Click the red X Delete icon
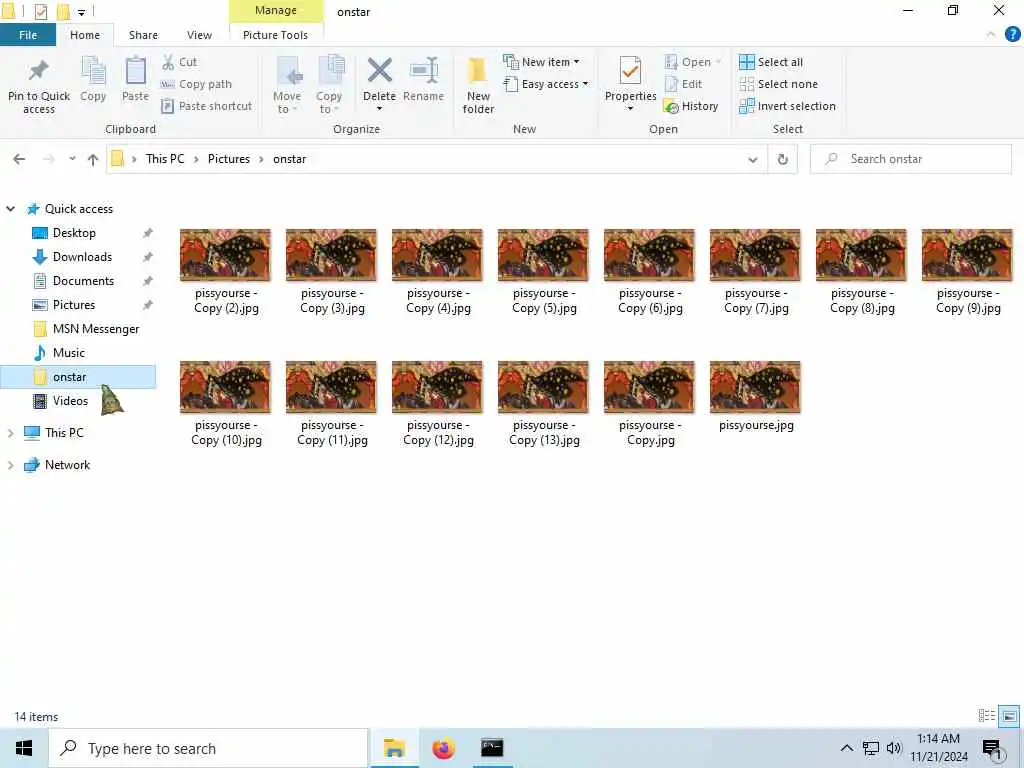The height and width of the screenshot is (768, 1024). tap(379, 71)
